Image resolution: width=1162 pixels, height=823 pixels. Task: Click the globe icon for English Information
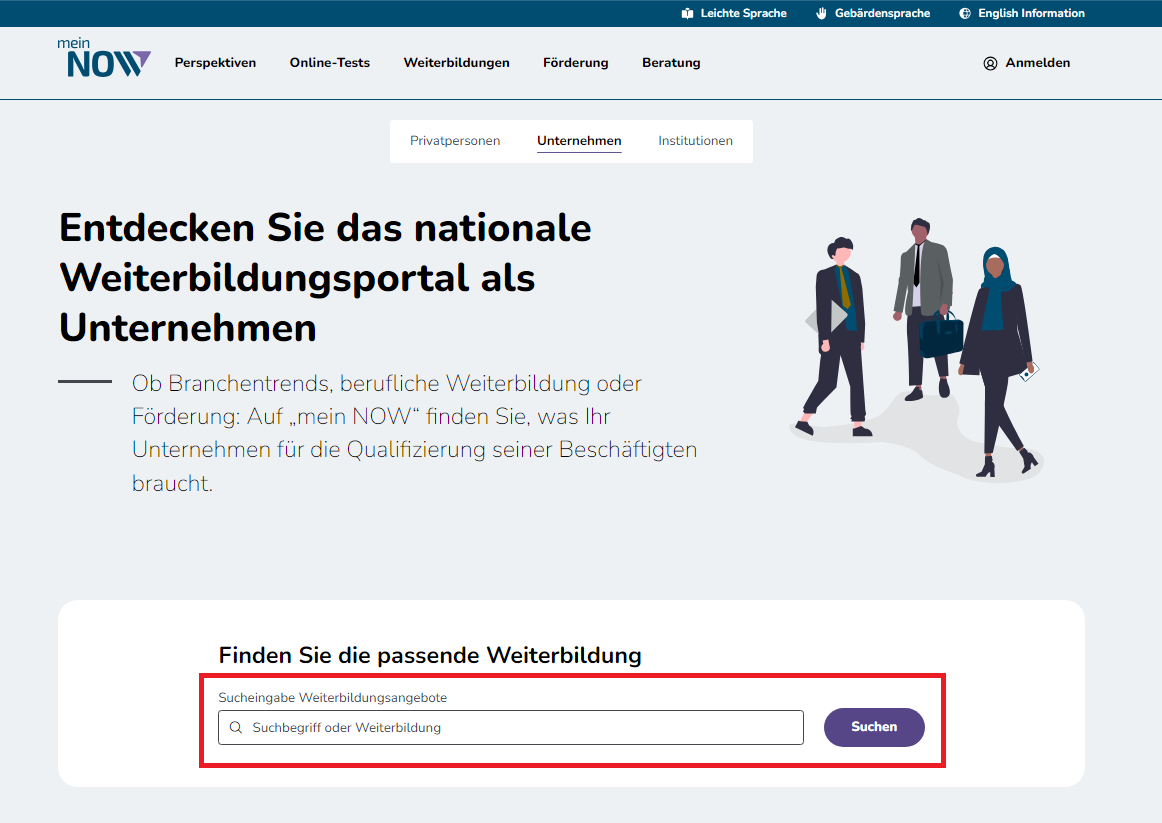click(965, 14)
